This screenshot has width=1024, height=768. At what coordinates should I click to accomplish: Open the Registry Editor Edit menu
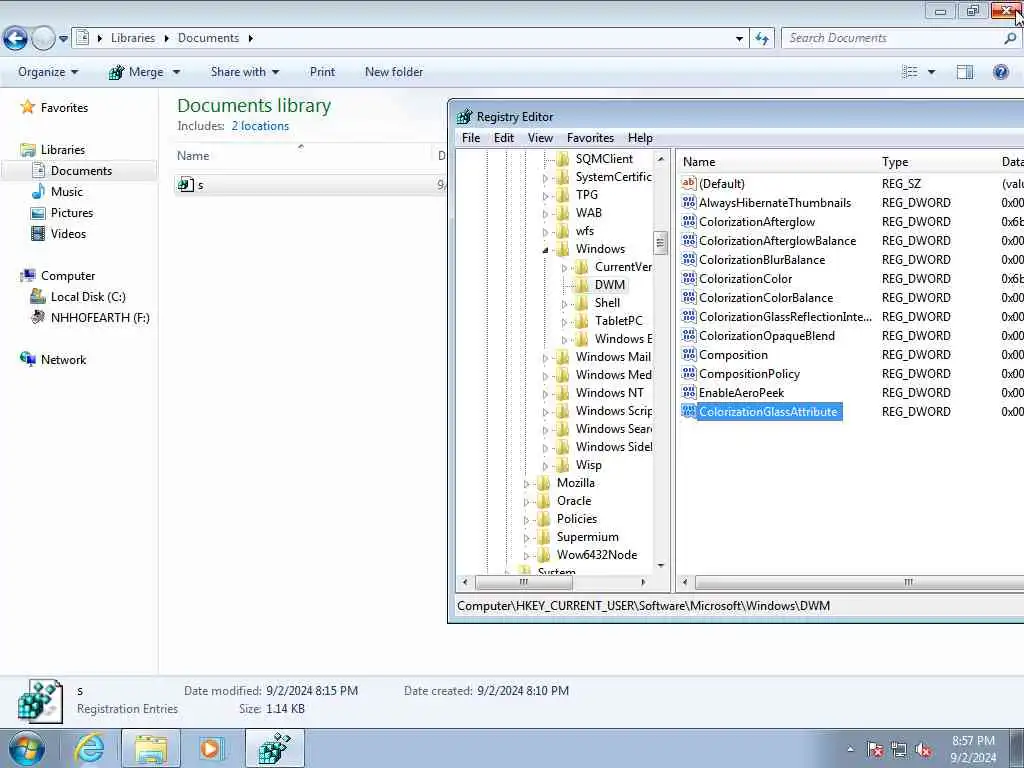(x=504, y=138)
